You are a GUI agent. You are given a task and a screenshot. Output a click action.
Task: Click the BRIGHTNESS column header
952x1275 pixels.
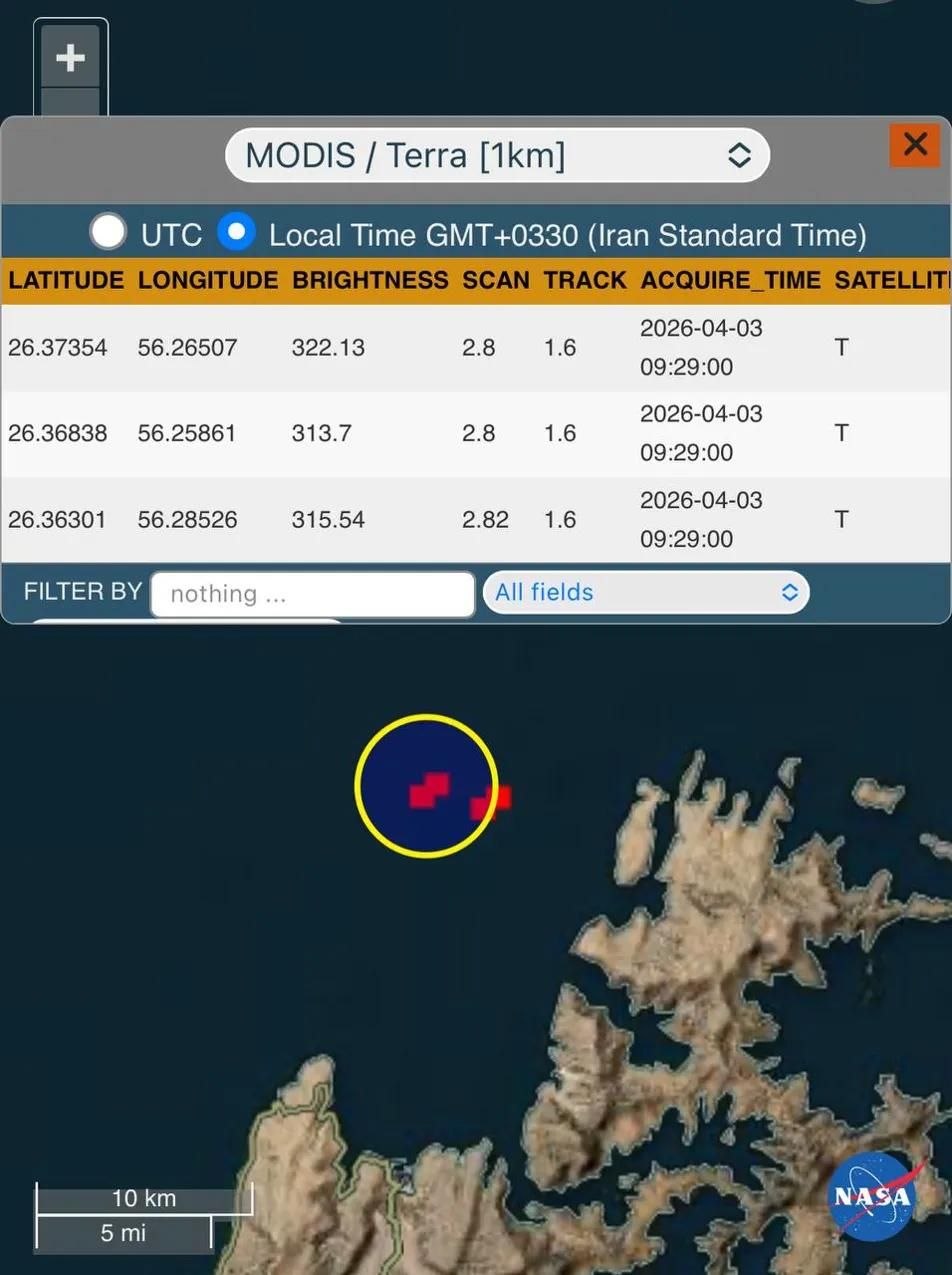click(370, 281)
